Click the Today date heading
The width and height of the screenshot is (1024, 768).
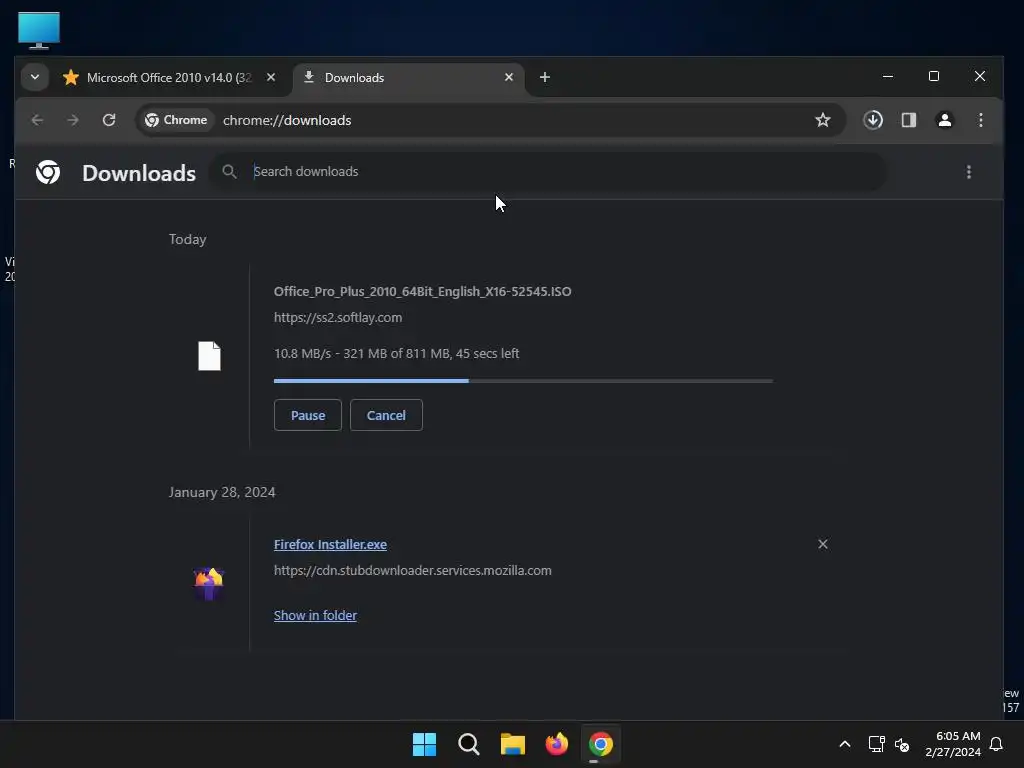coord(187,239)
